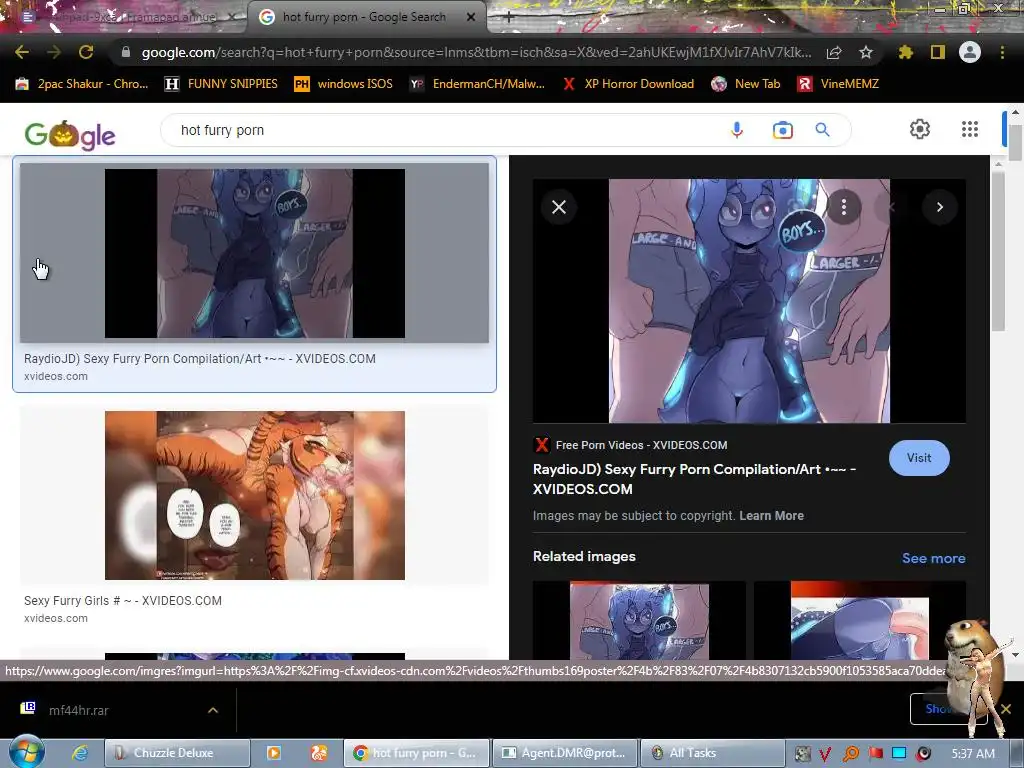View site info via the padlock icon
1024x768 pixels.
coord(126,52)
